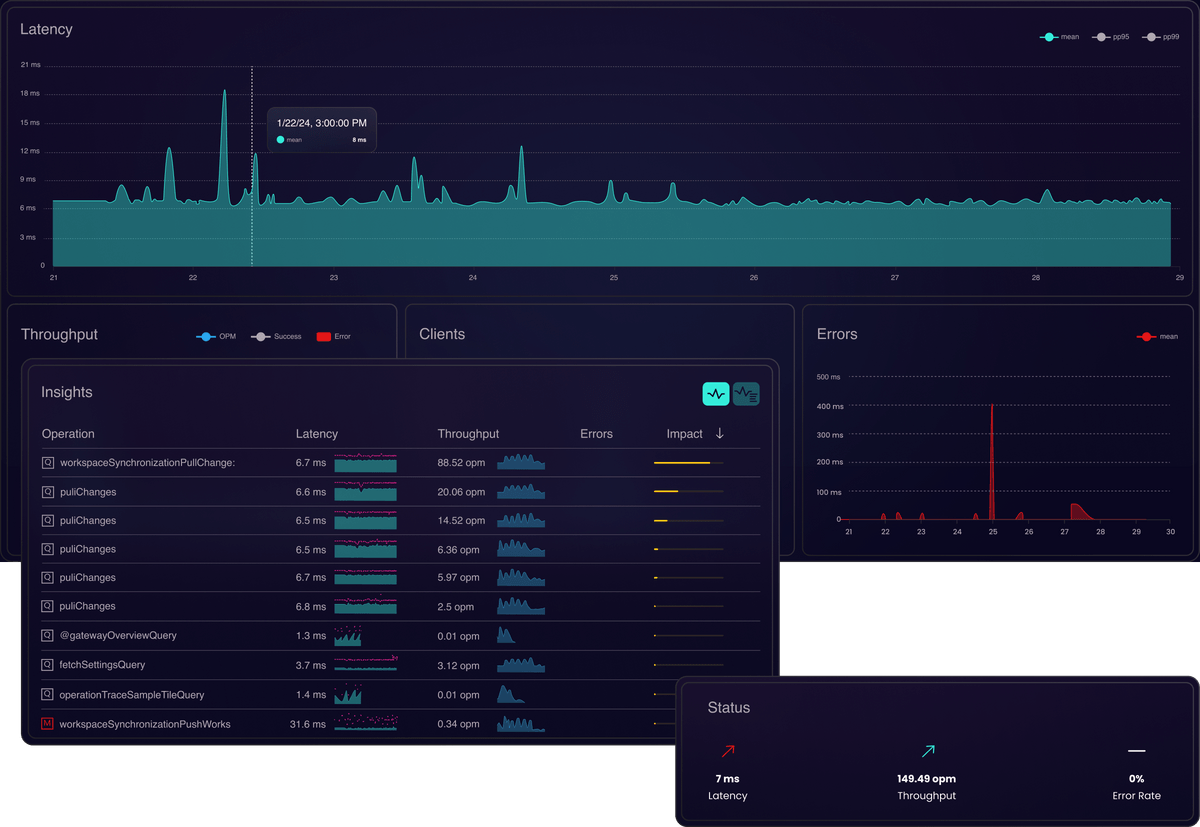
Task: Click the tooltip showing 1/22/24, 3:00:00 PM
Action: point(321,130)
